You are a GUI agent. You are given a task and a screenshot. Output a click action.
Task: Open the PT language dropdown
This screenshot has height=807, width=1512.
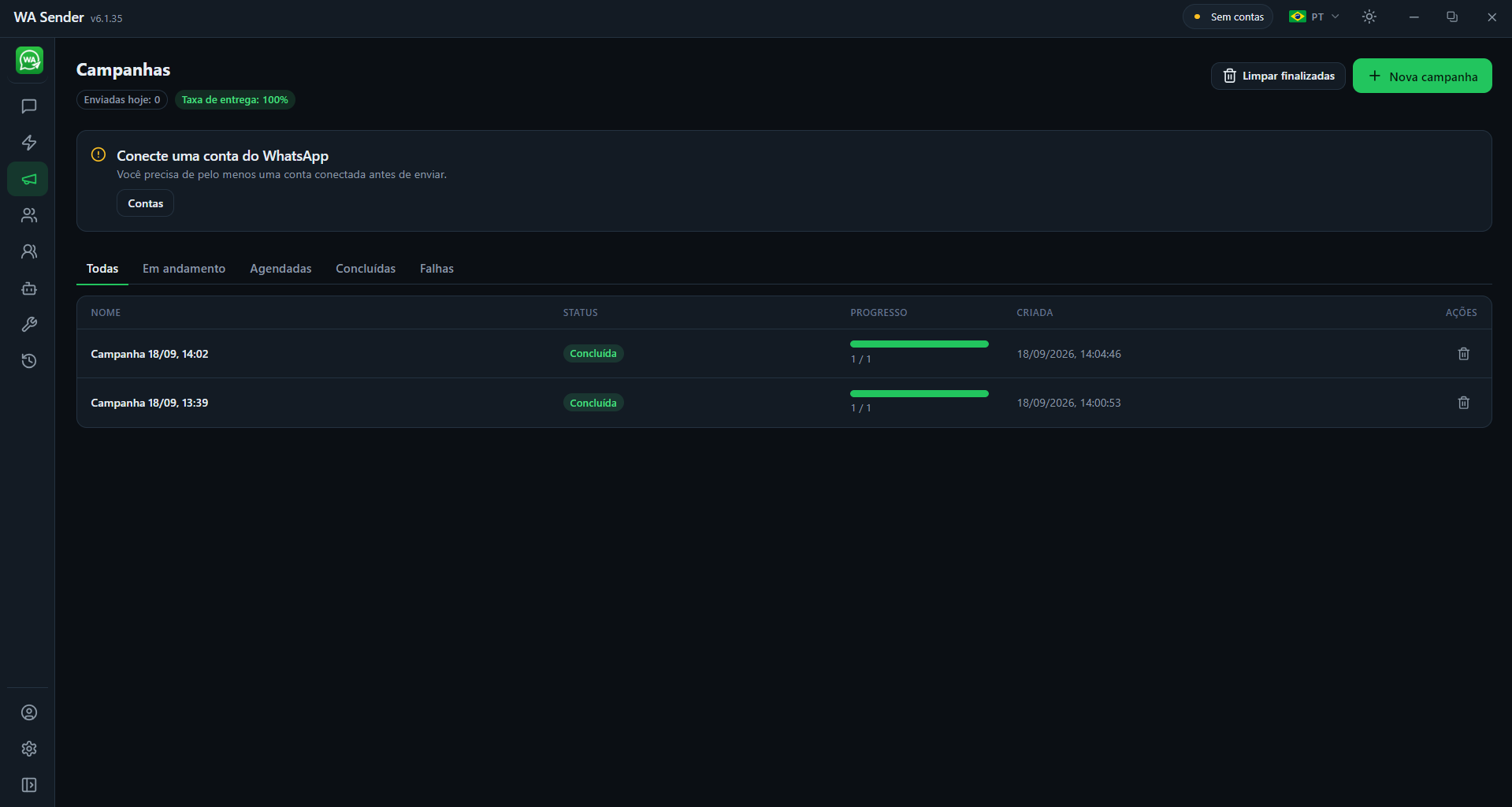click(x=1313, y=17)
